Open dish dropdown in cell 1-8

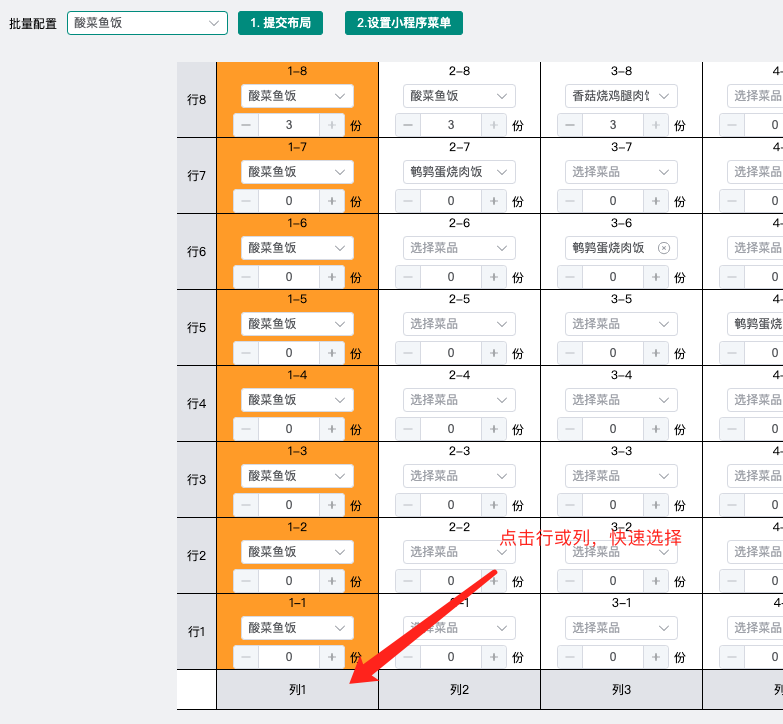[297, 96]
